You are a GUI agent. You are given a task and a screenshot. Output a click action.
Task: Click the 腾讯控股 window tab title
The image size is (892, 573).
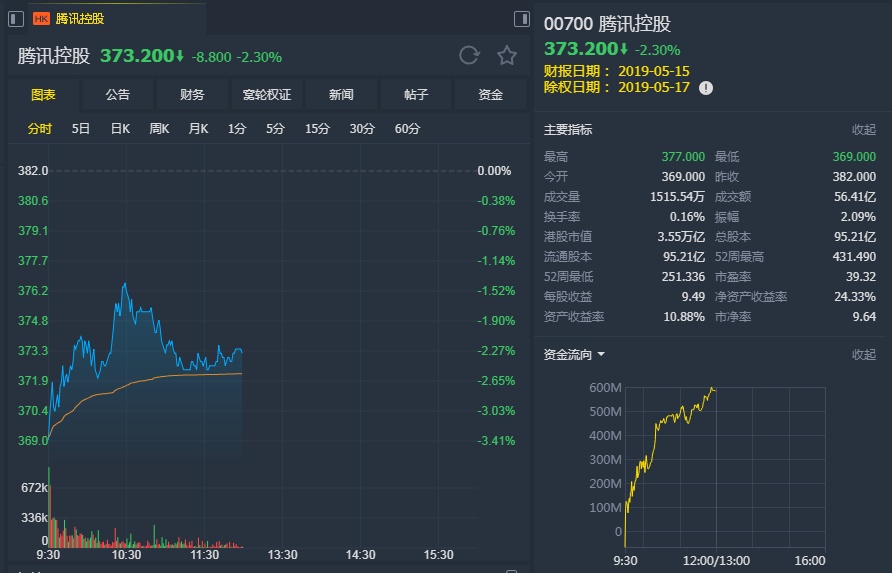pos(80,18)
